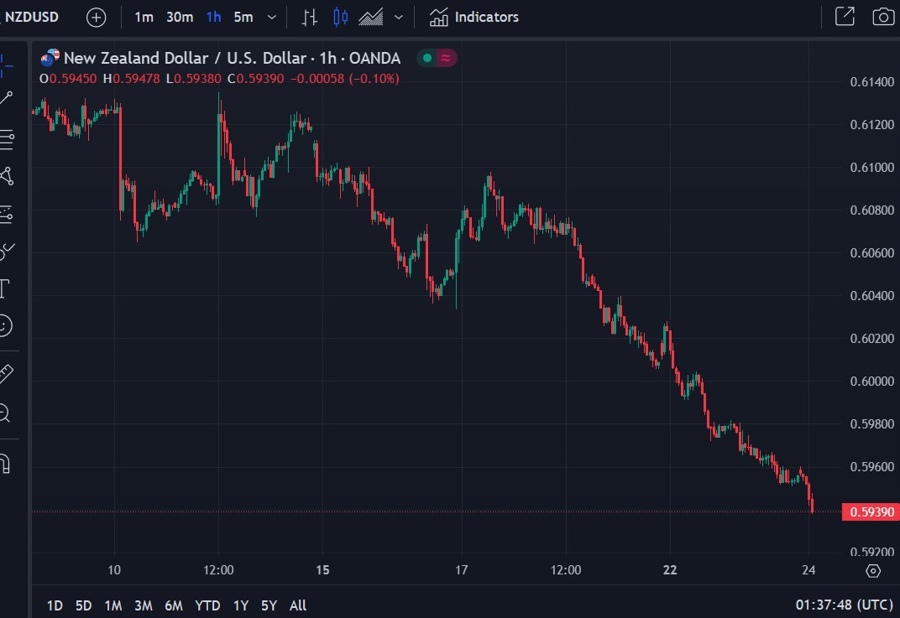Screen dimensions: 900x618
Task: Click the 22 date label on time axis
Action: pyautogui.click(x=670, y=570)
